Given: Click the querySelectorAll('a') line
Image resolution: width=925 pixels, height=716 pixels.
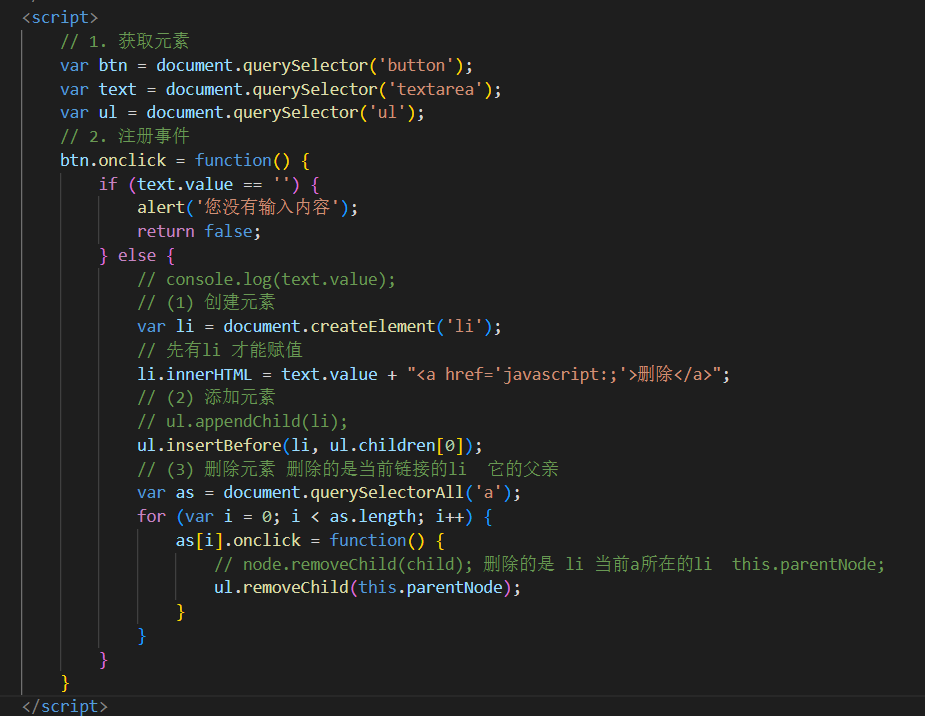Looking at the screenshot, I should point(329,492).
